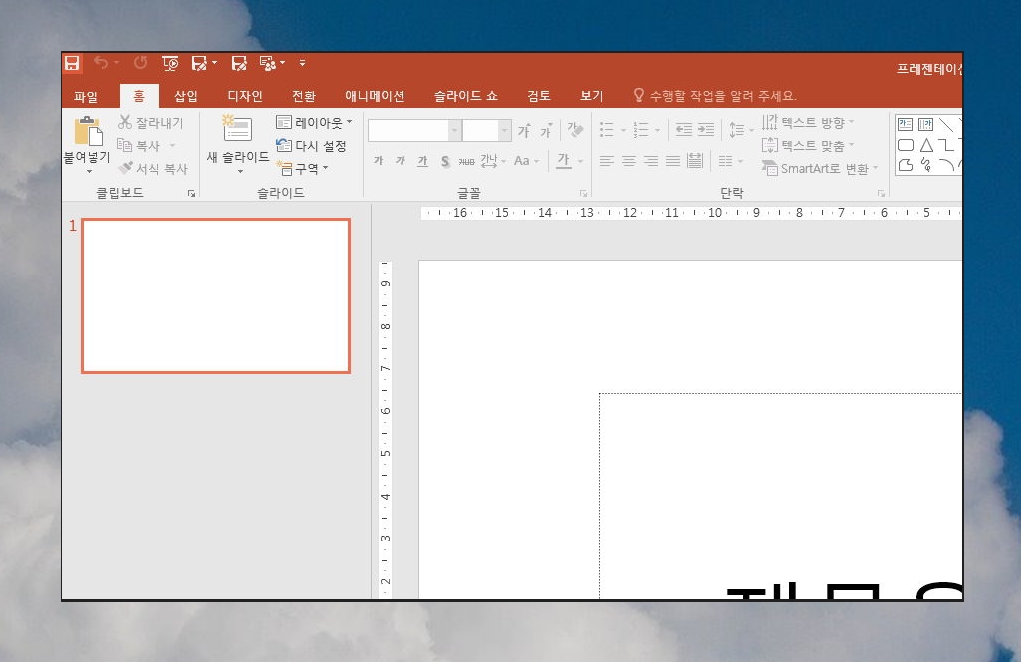Image resolution: width=1021 pixels, height=662 pixels.
Task: Open the 애니메이션 tab
Action: tap(374, 96)
